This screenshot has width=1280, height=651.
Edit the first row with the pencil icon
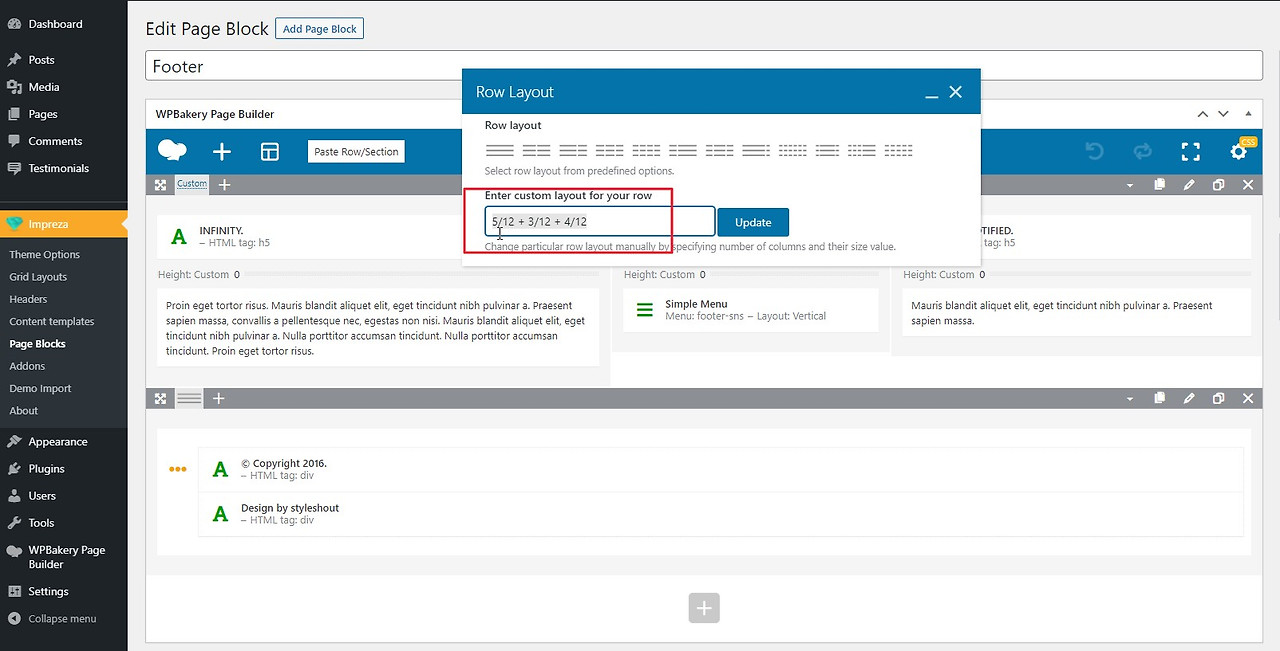point(1189,185)
